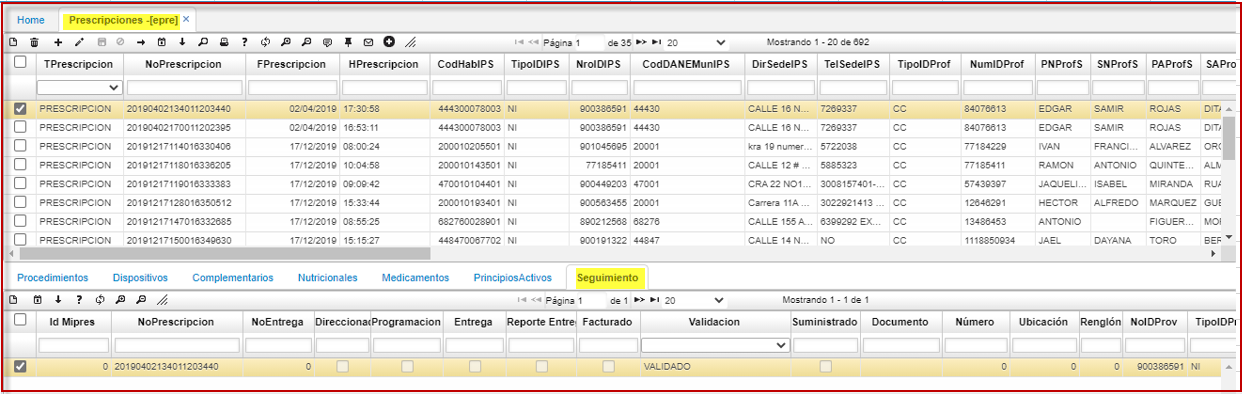Click the pin icon
The height and width of the screenshot is (394, 1242).
[348, 43]
